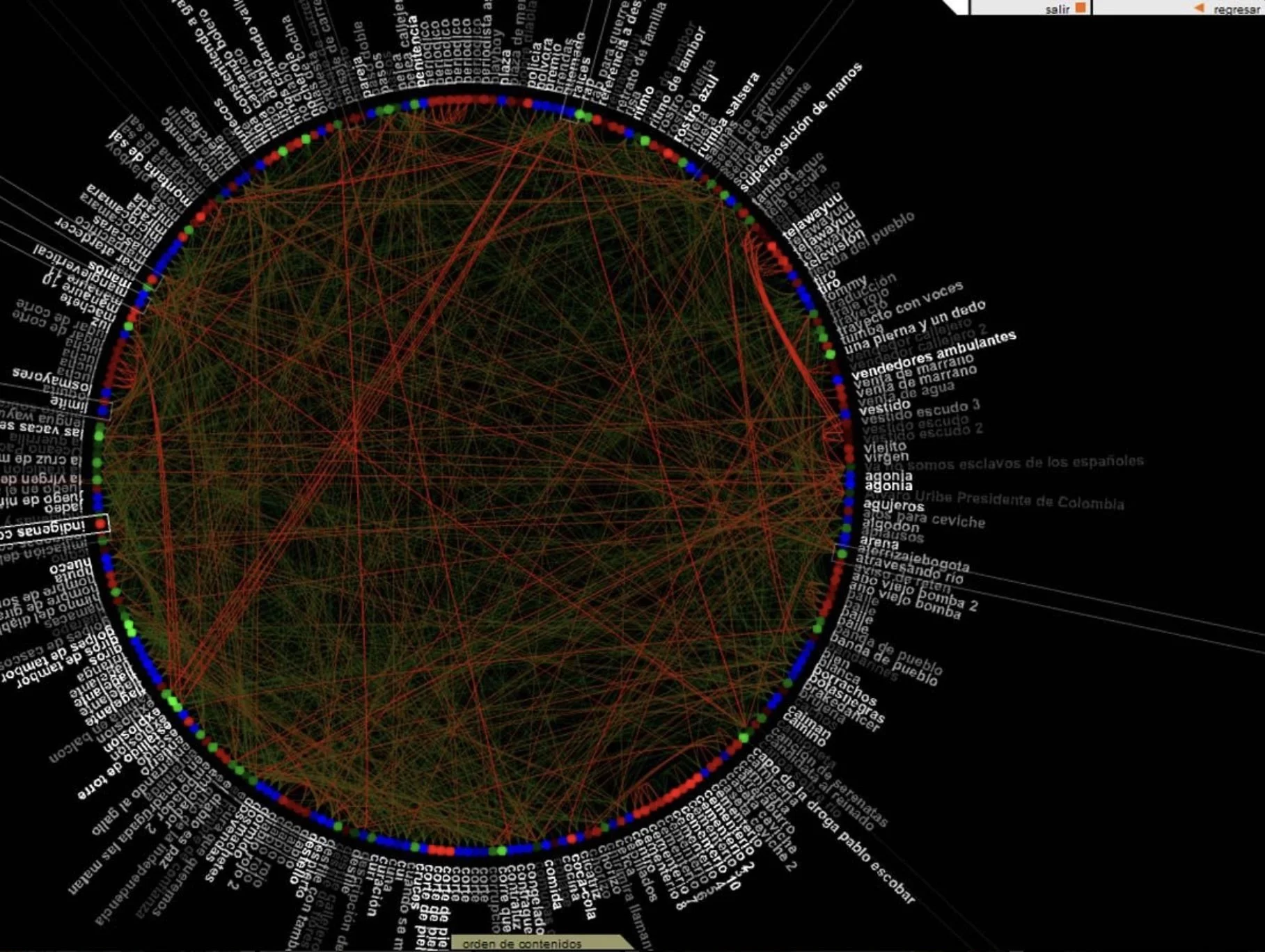The image size is (1265, 952).
Task: Click the 'comida' label at the bottom
Action: pyautogui.click(x=553, y=884)
